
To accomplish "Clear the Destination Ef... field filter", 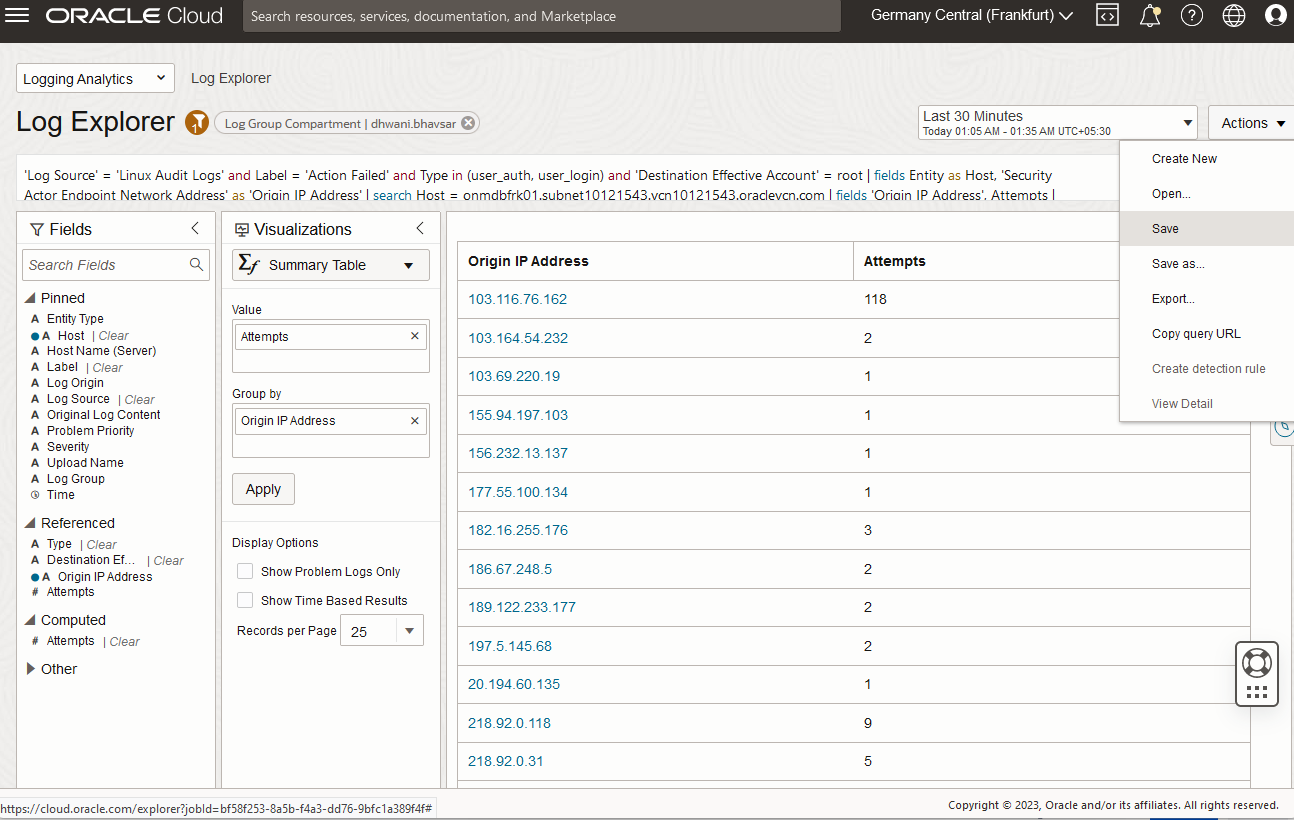I will click(x=169, y=561).
